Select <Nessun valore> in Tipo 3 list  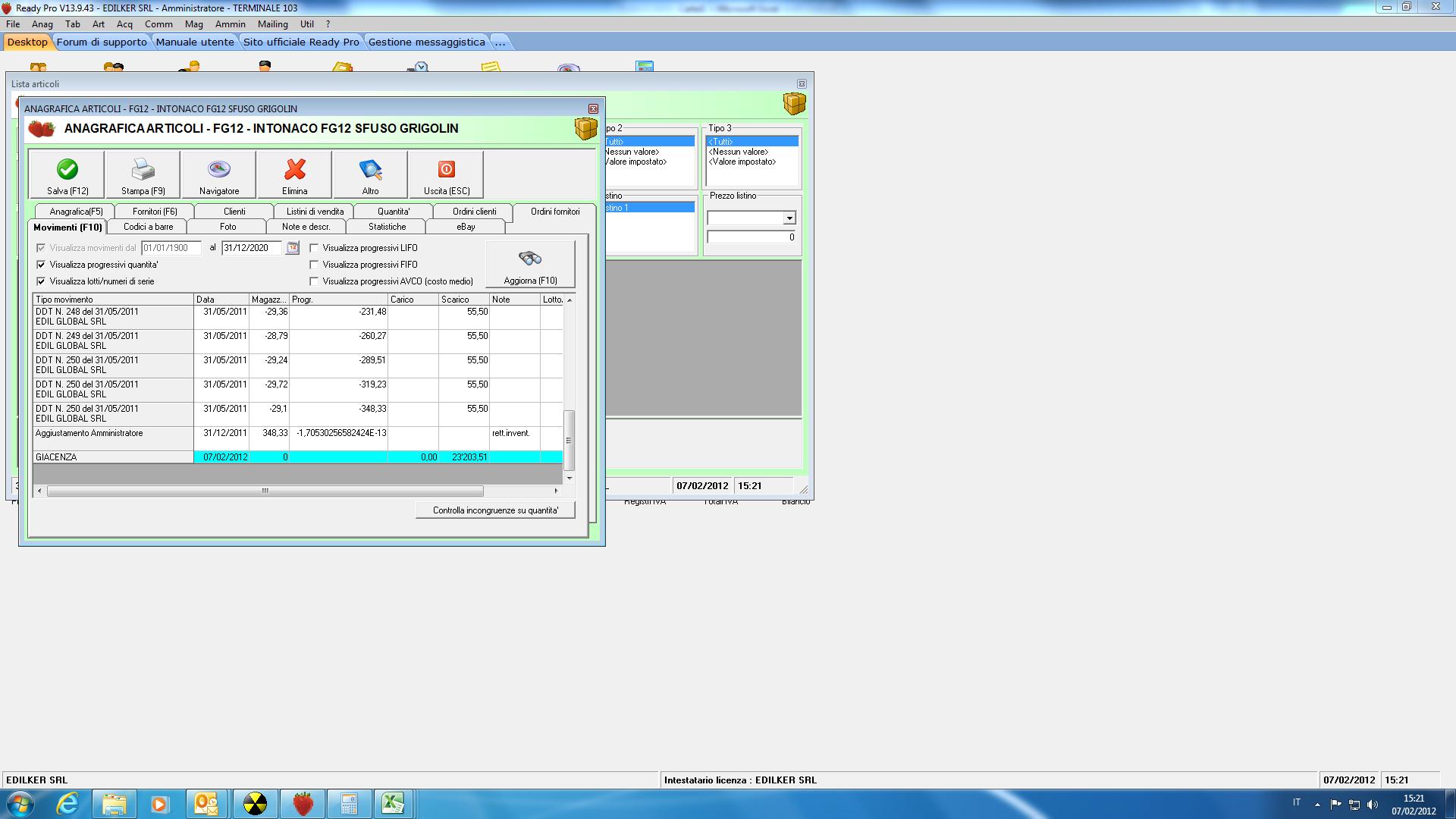739,152
